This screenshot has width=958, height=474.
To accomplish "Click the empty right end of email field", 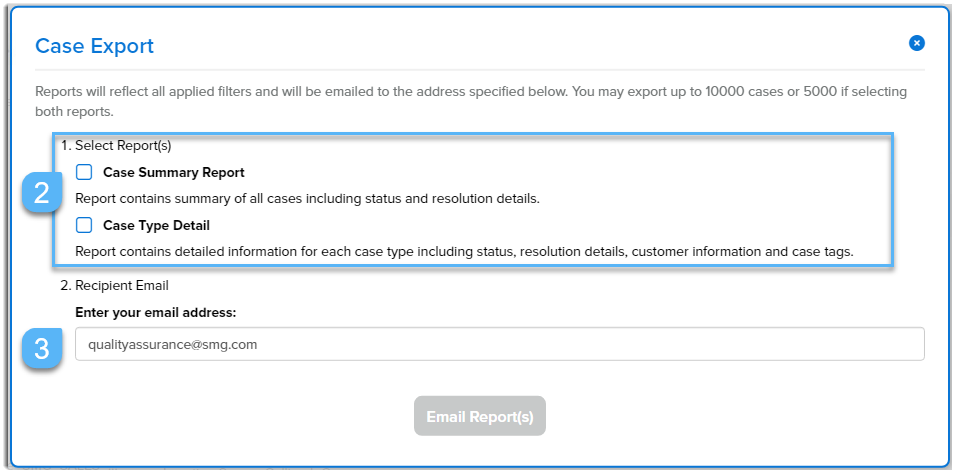I will pyautogui.click(x=850, y=344).
